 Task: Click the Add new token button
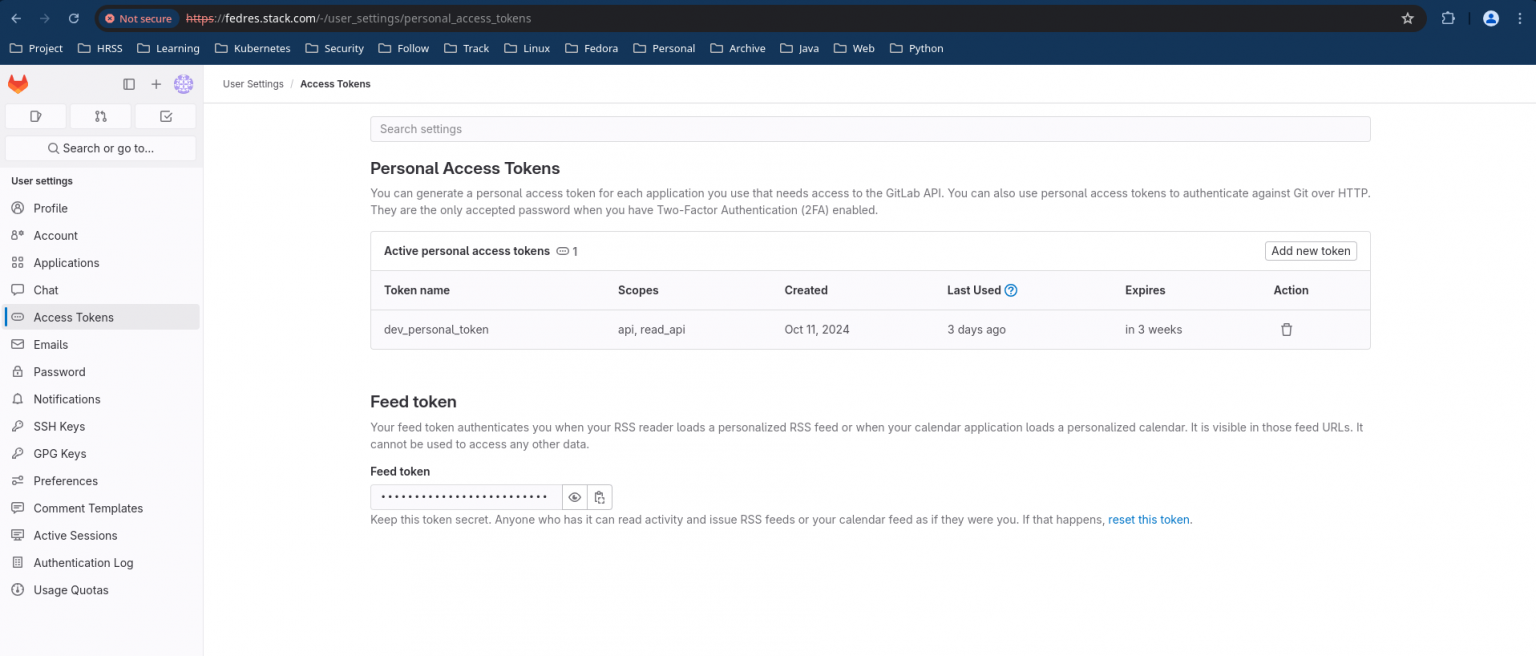(1310, 251)
